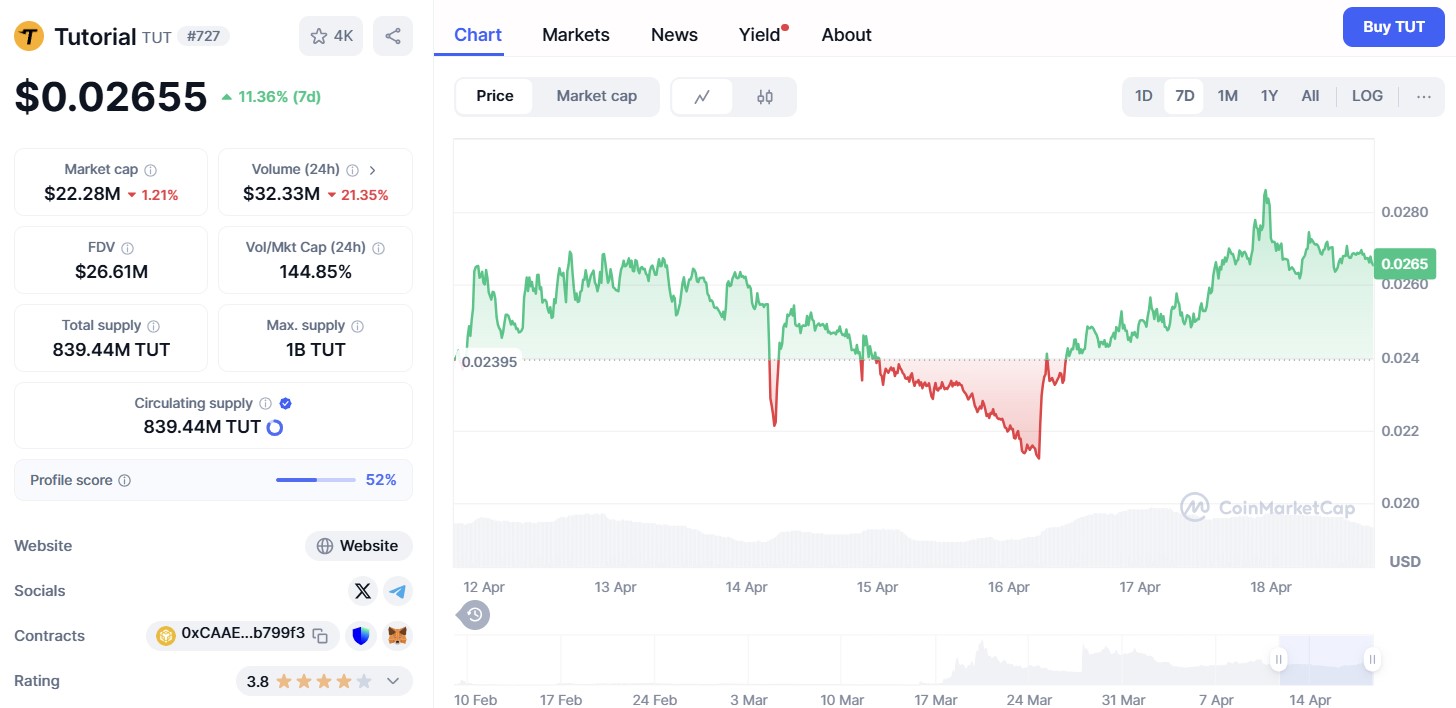This screenshot has width=1456, height=708.
Task: Enable the LOG scale toggle
Action: [x=1367, y=96]
